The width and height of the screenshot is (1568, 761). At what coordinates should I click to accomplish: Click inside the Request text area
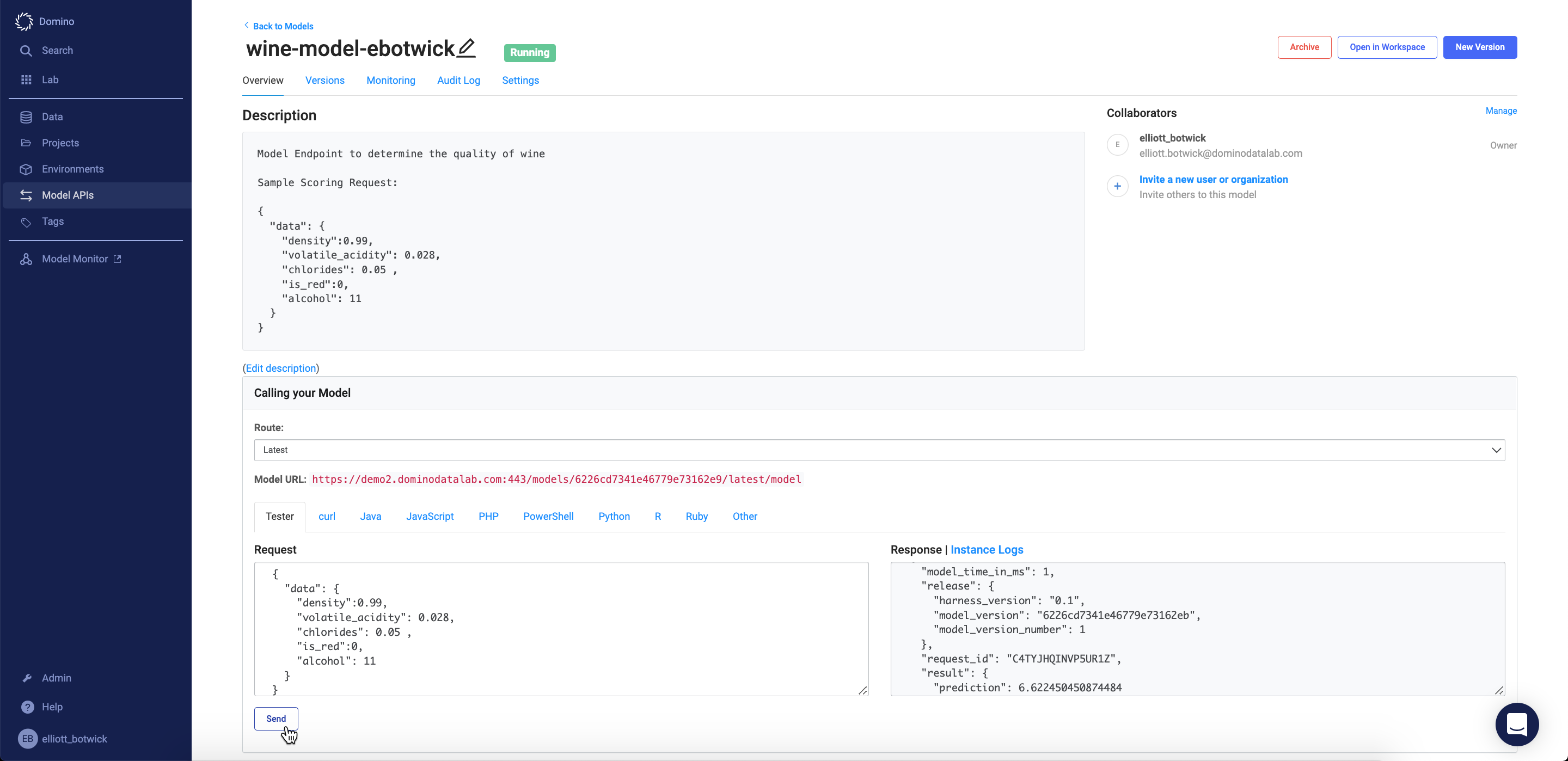tap(560, 629)
